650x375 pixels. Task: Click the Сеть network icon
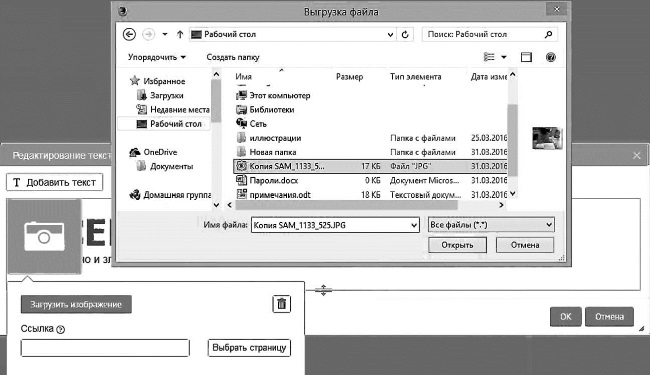(x=241, y=123)
